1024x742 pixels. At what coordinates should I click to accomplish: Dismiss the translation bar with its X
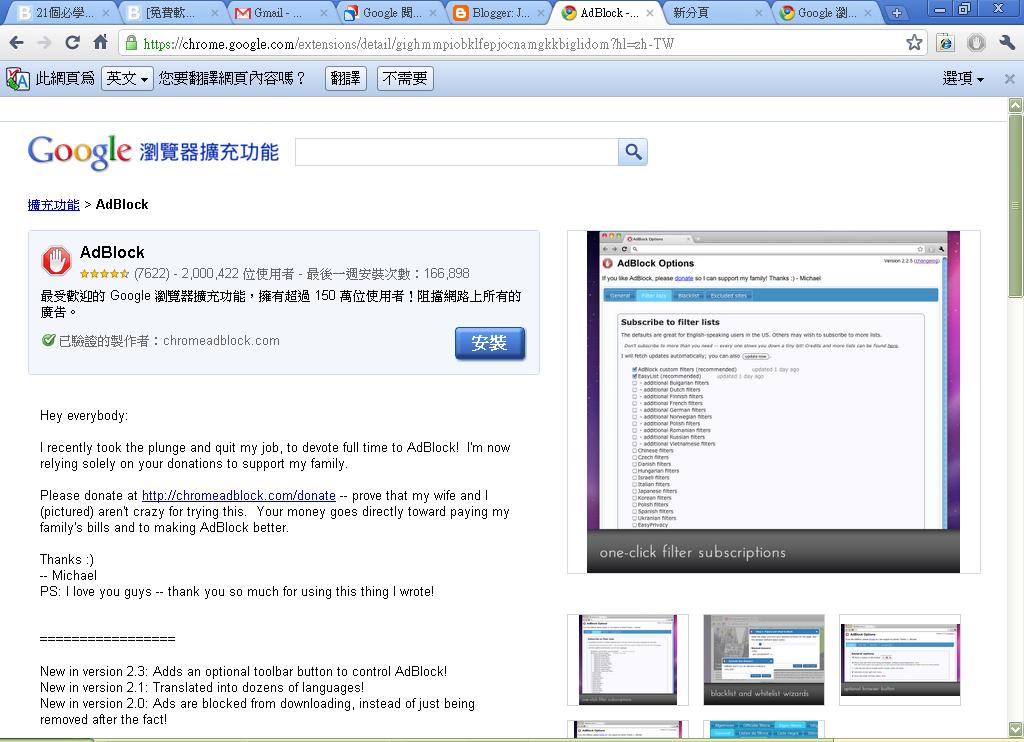point(1010,79)
